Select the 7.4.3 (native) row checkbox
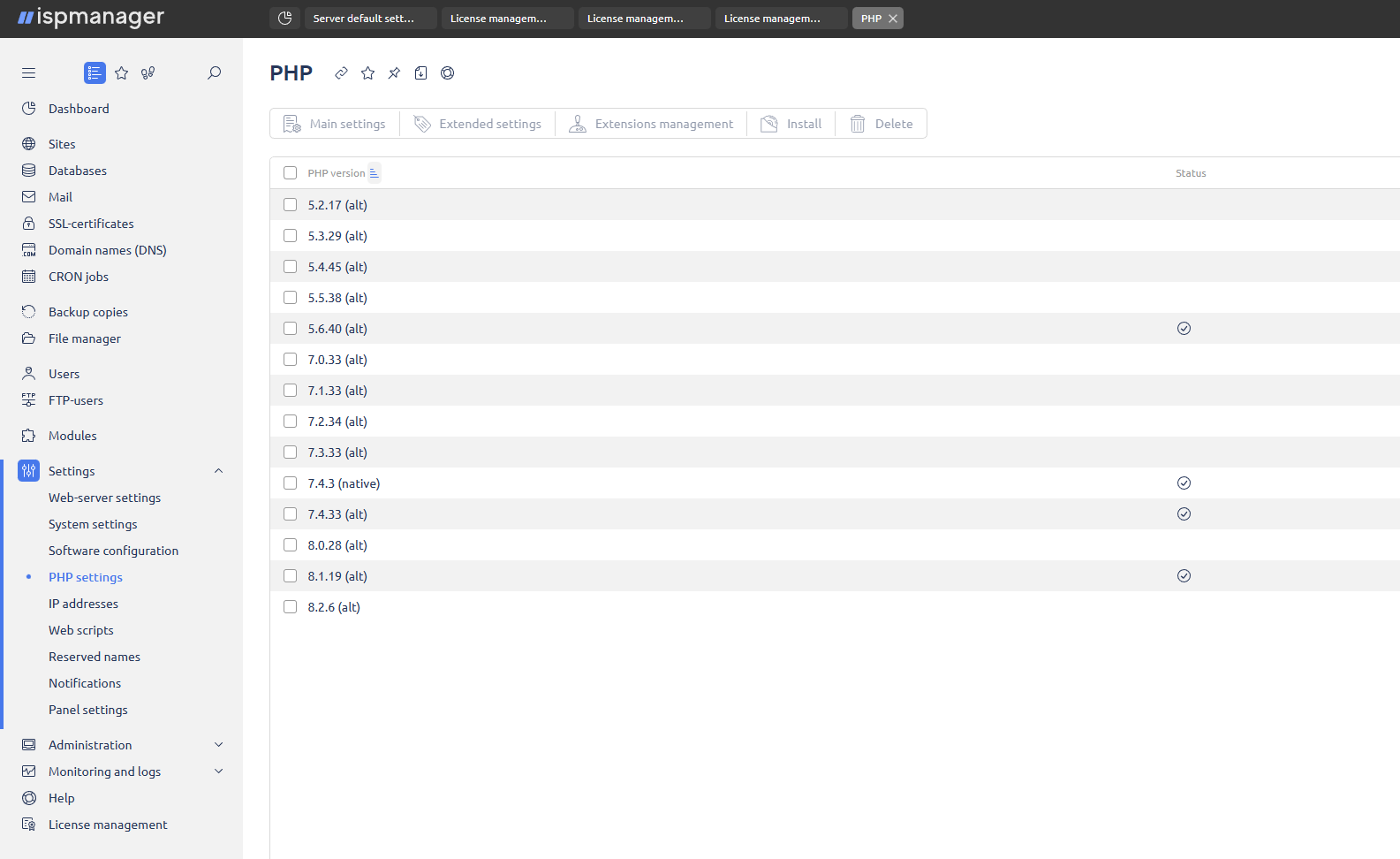The width and height of the screenshot is (1400, 859). coord(290,483)
